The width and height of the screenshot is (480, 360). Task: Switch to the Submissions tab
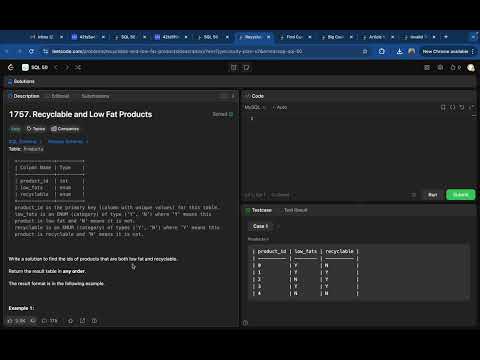pos(95,96)
